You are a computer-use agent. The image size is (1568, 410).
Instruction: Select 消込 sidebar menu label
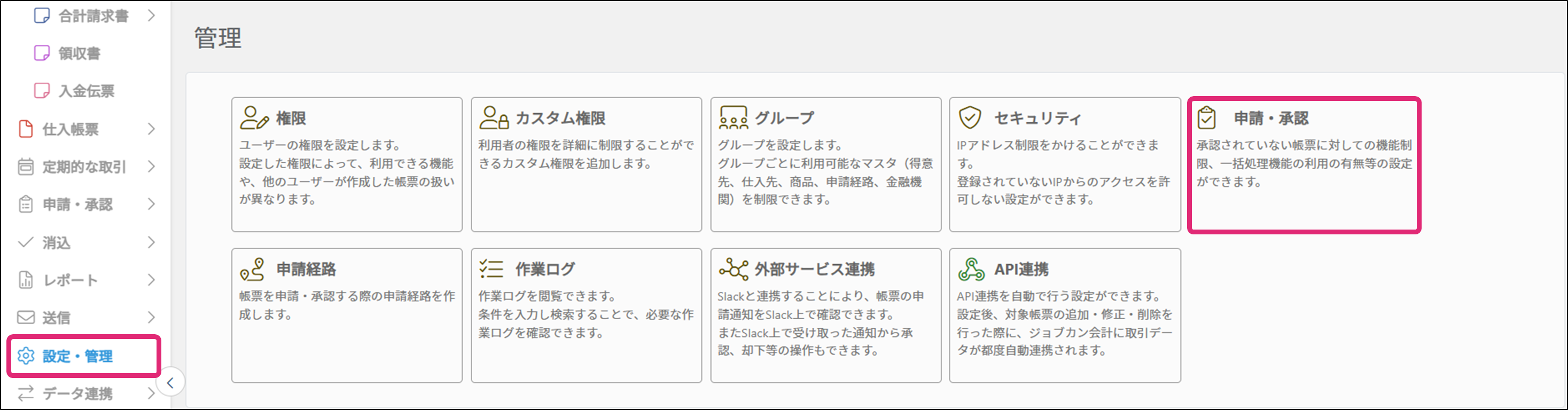(57, 243)
